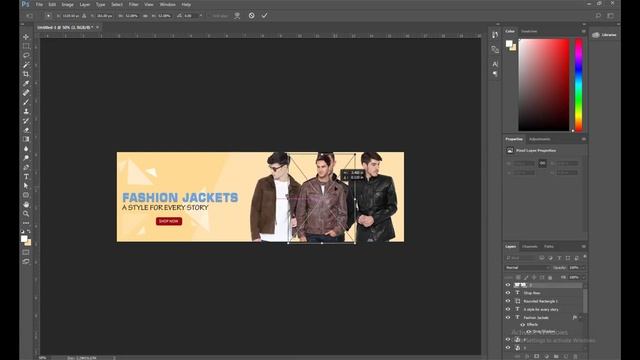640x360 pixels.
Task: Toggle visibility of the Effects entry
Action: [x=522, y=324]
